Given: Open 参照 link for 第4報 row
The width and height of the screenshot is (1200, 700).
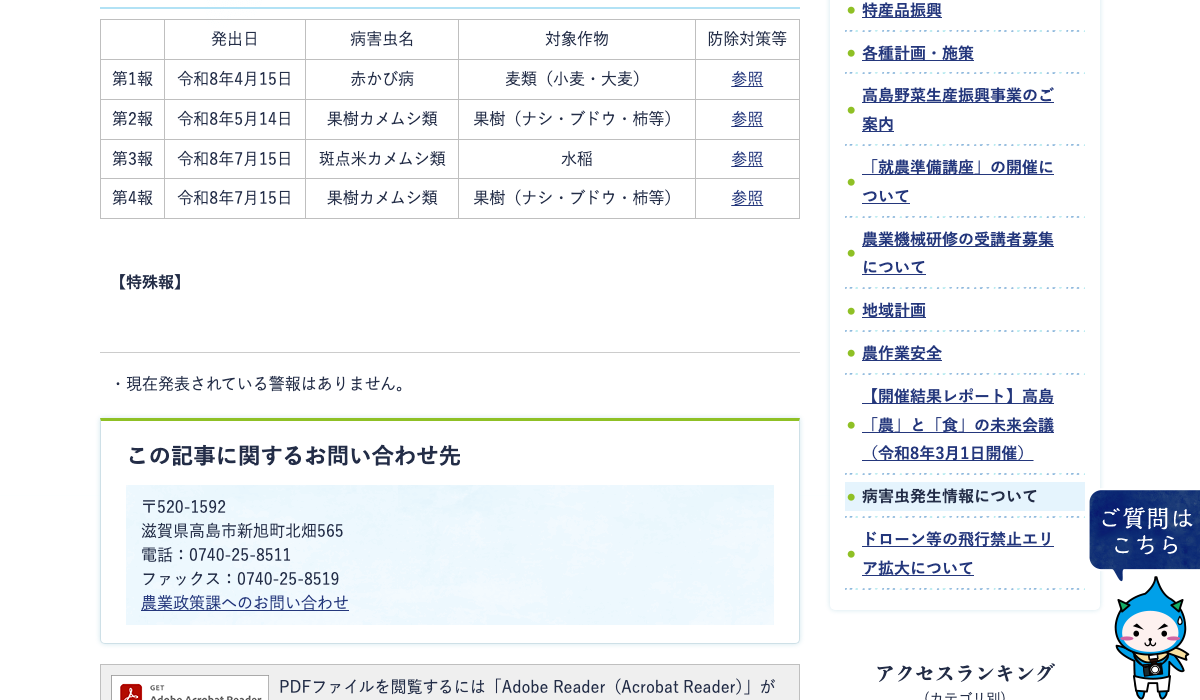Looking at the screenshot, I should click(747, 198).
